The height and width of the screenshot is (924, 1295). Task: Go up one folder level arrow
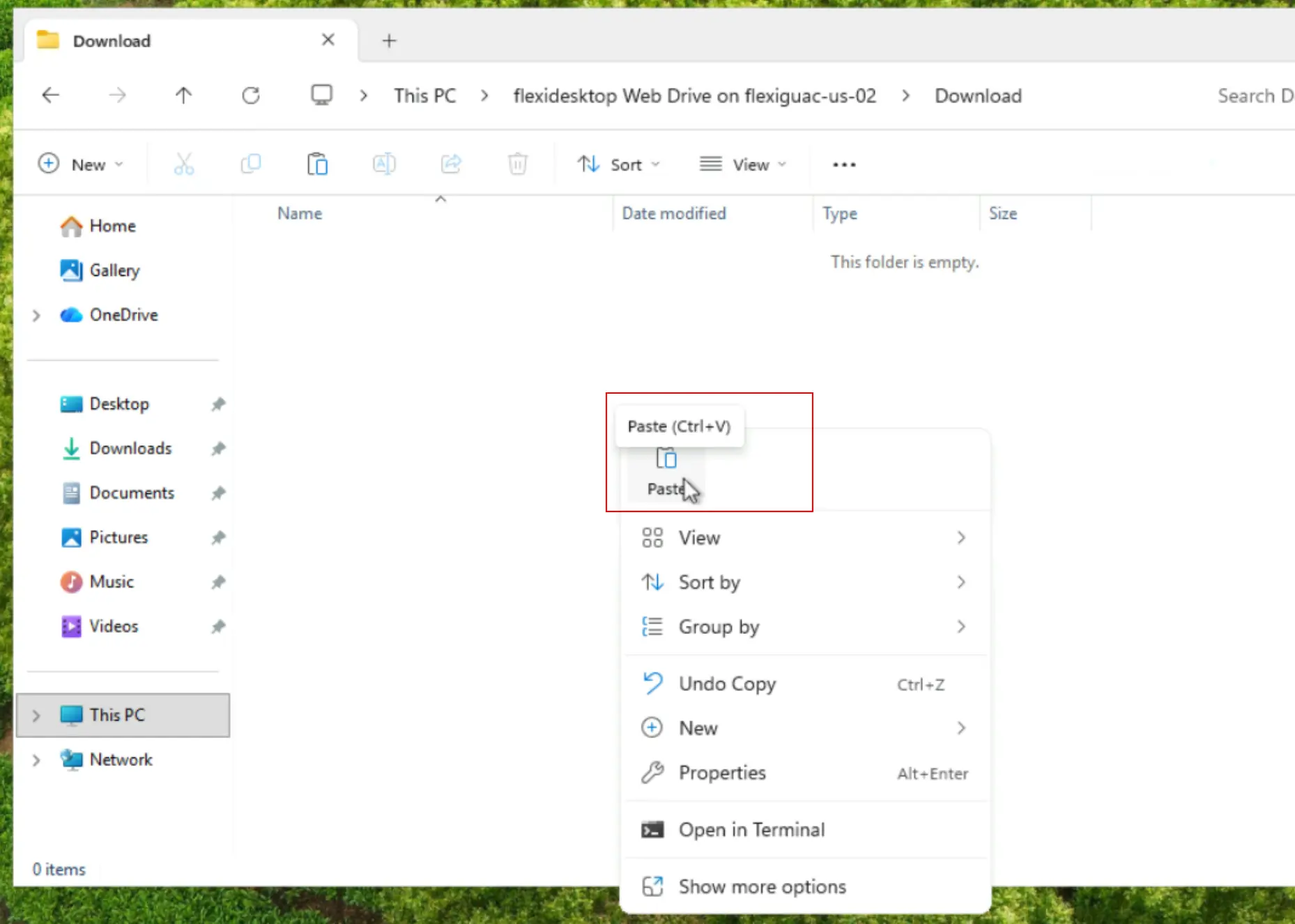pyautogui.click(x=183, y=95)
